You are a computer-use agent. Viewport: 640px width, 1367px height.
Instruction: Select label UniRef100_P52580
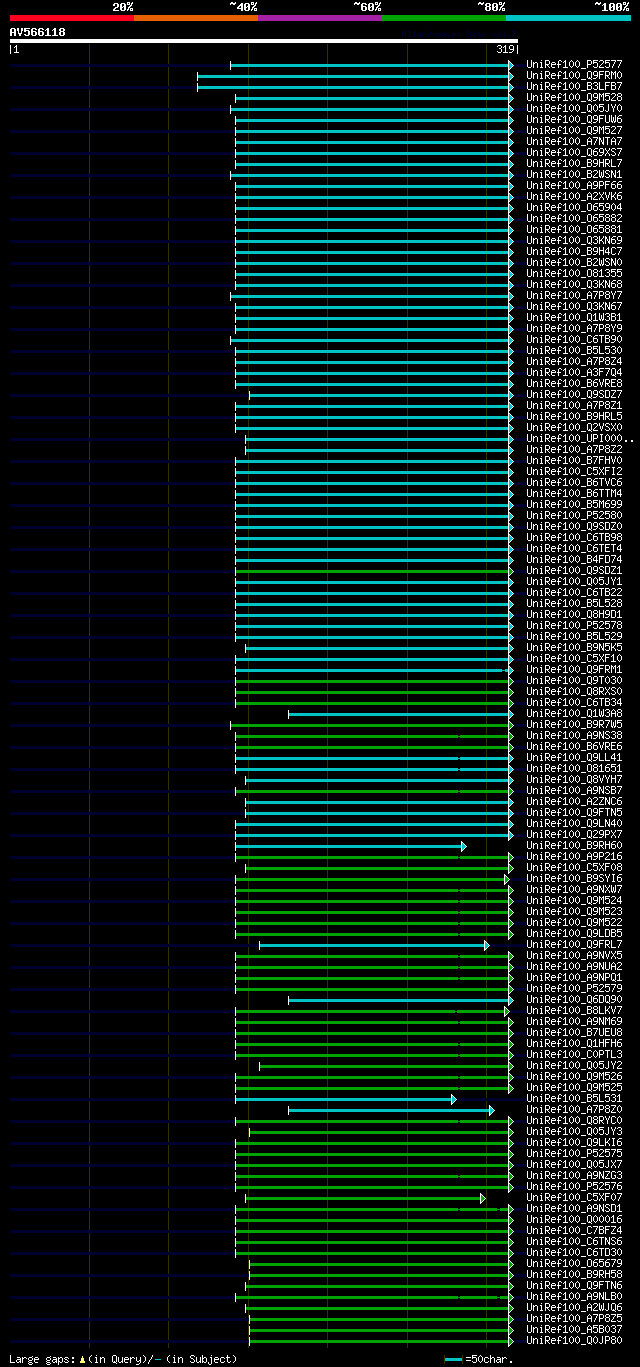(x=574, y=516)
